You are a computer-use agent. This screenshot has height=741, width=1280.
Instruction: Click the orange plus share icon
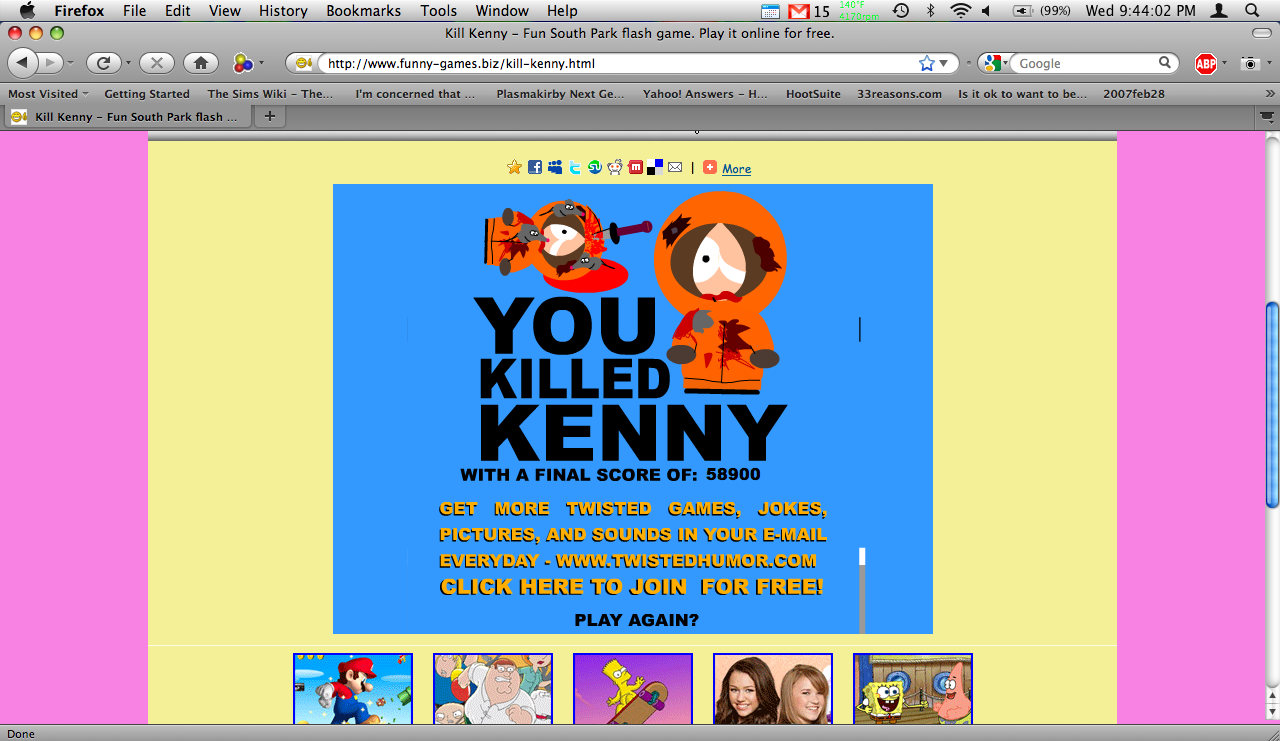tap(710, 167)
